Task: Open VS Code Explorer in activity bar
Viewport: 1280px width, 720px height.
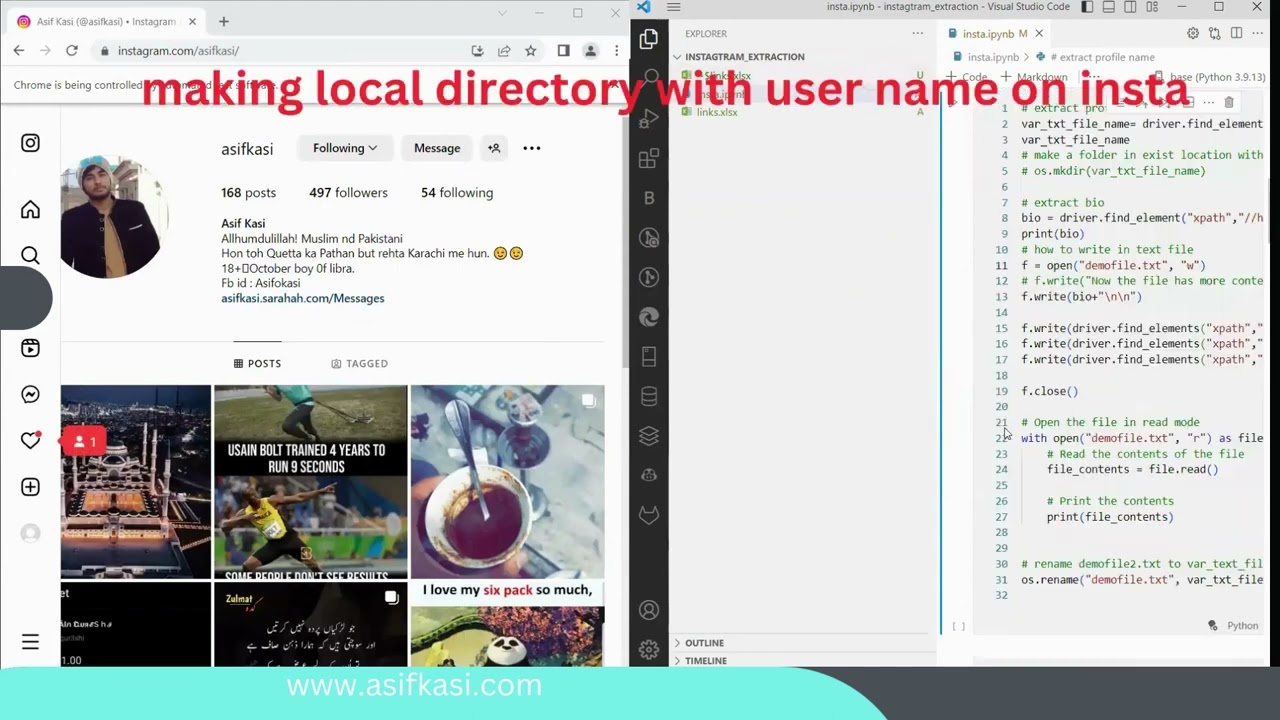Action: tap(649, 39)
